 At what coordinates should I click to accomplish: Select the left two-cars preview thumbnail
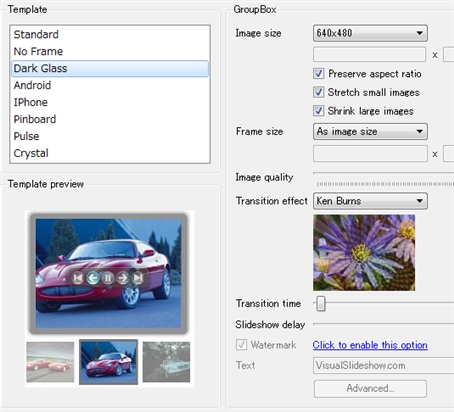click(50, 362)
